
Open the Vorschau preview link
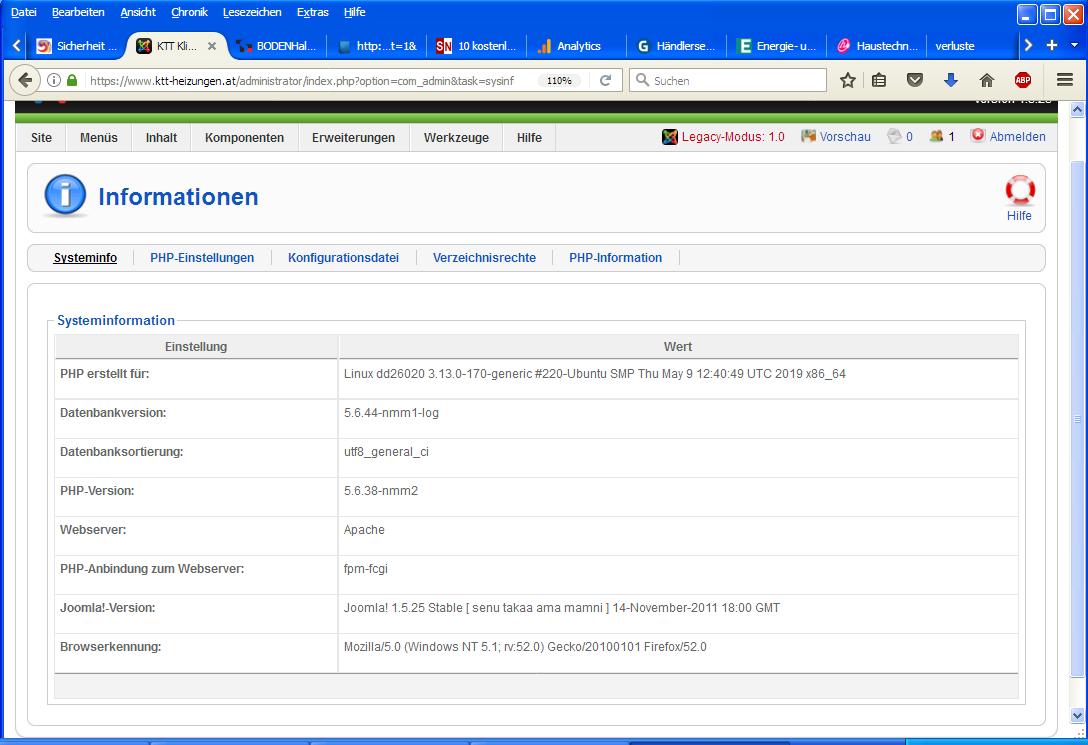tap(844, 137)
